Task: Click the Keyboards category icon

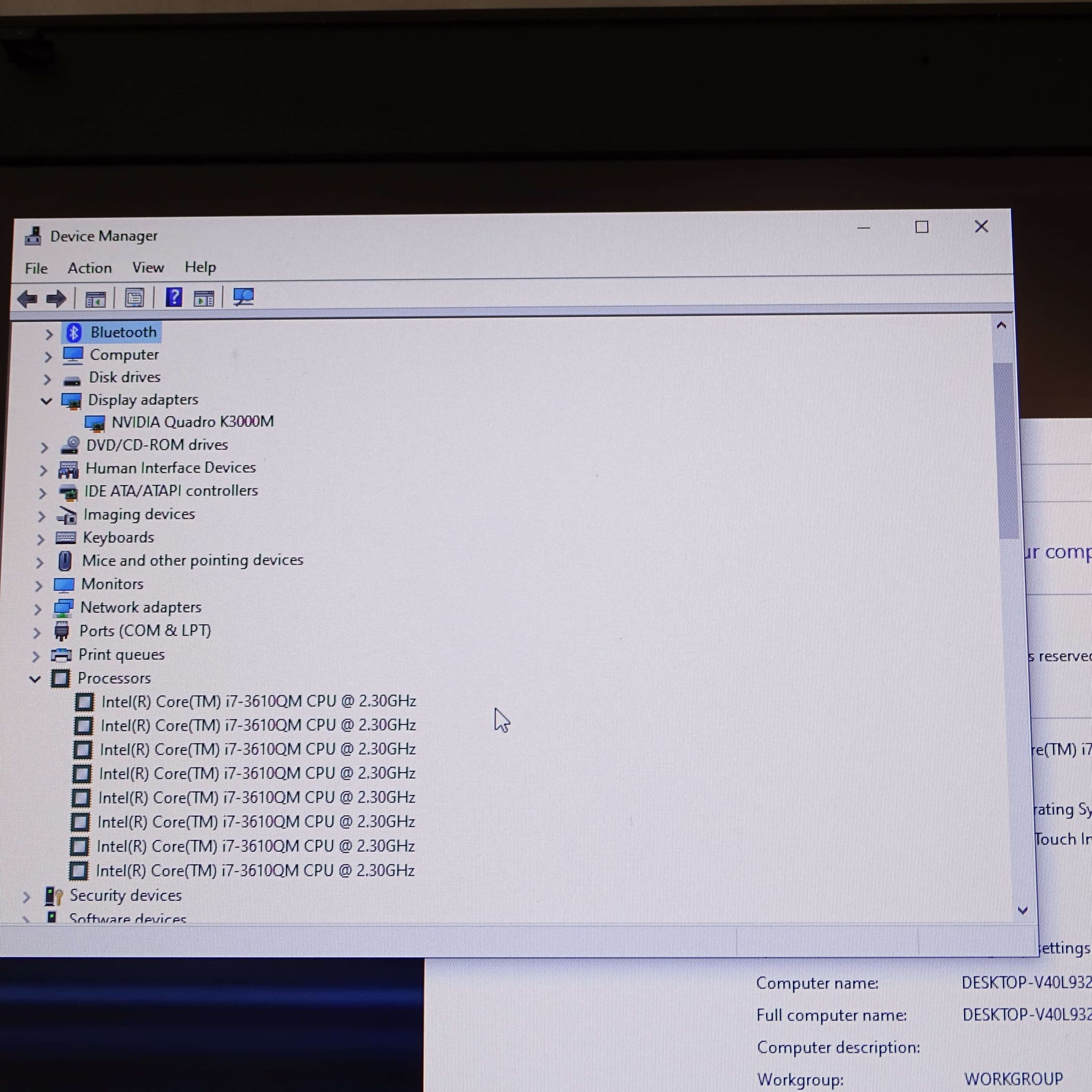Action: 66,538
